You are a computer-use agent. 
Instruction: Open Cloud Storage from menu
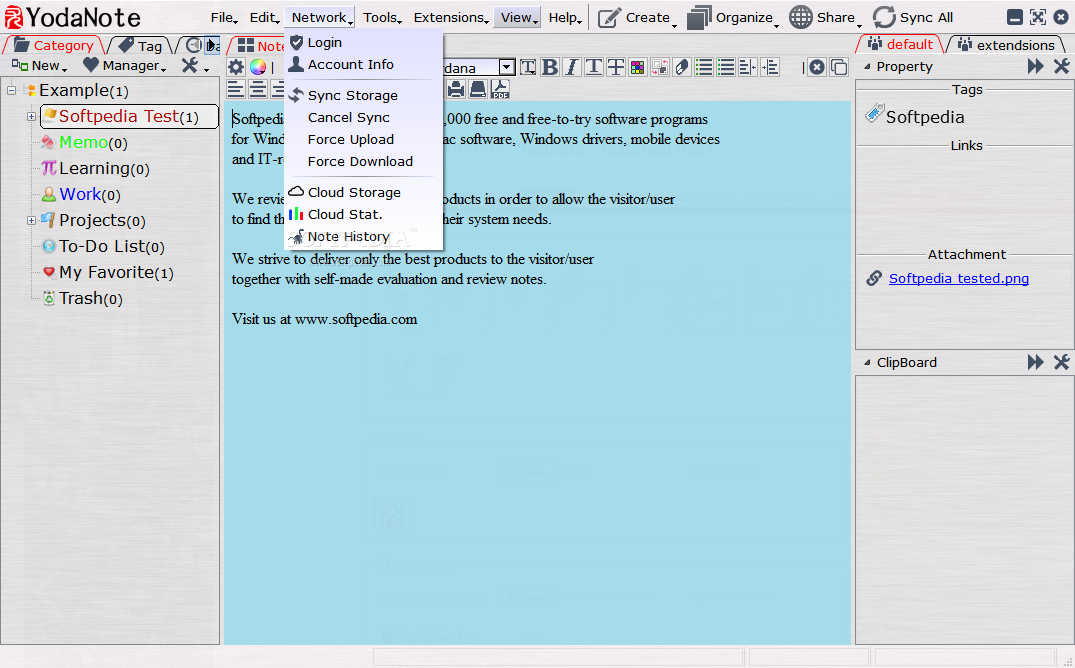(x=363, y=192)
